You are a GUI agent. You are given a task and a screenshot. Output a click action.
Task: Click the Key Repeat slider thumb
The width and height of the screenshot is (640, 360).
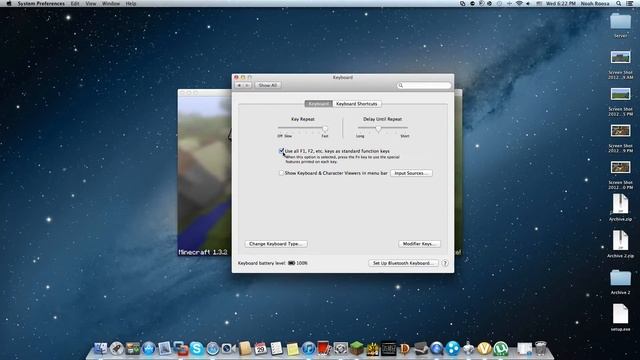(325, 129)
